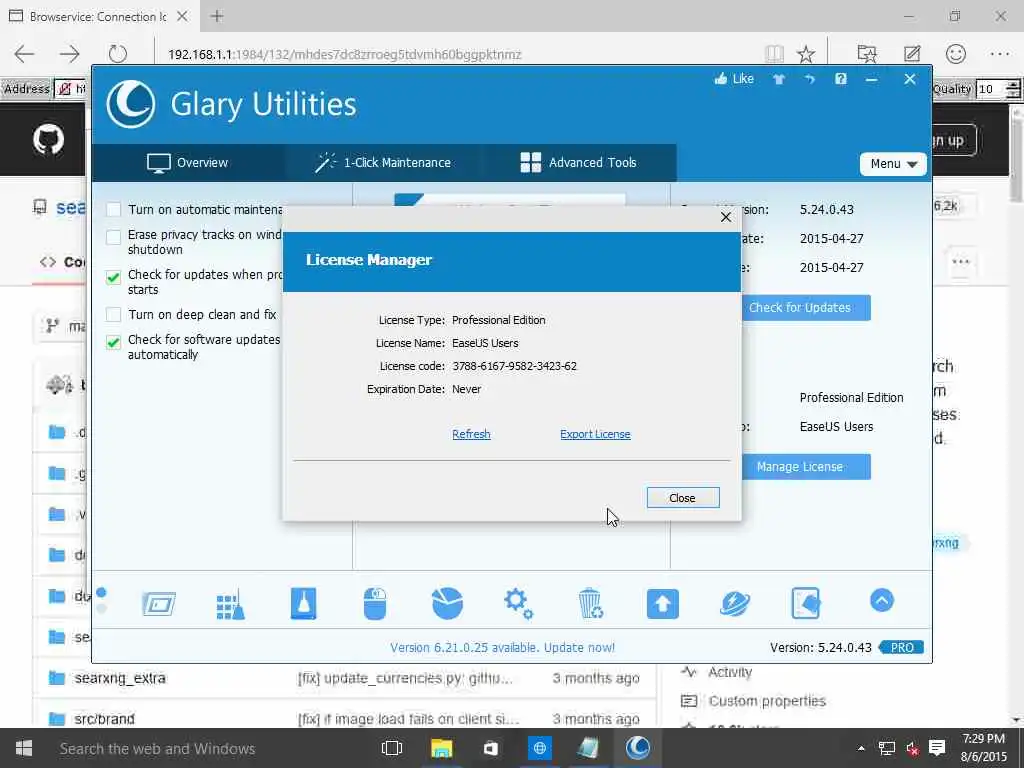Open the Action Center notification icon
The width and height of the screenshot is (1024, 768).
click(x=937, y=748)
